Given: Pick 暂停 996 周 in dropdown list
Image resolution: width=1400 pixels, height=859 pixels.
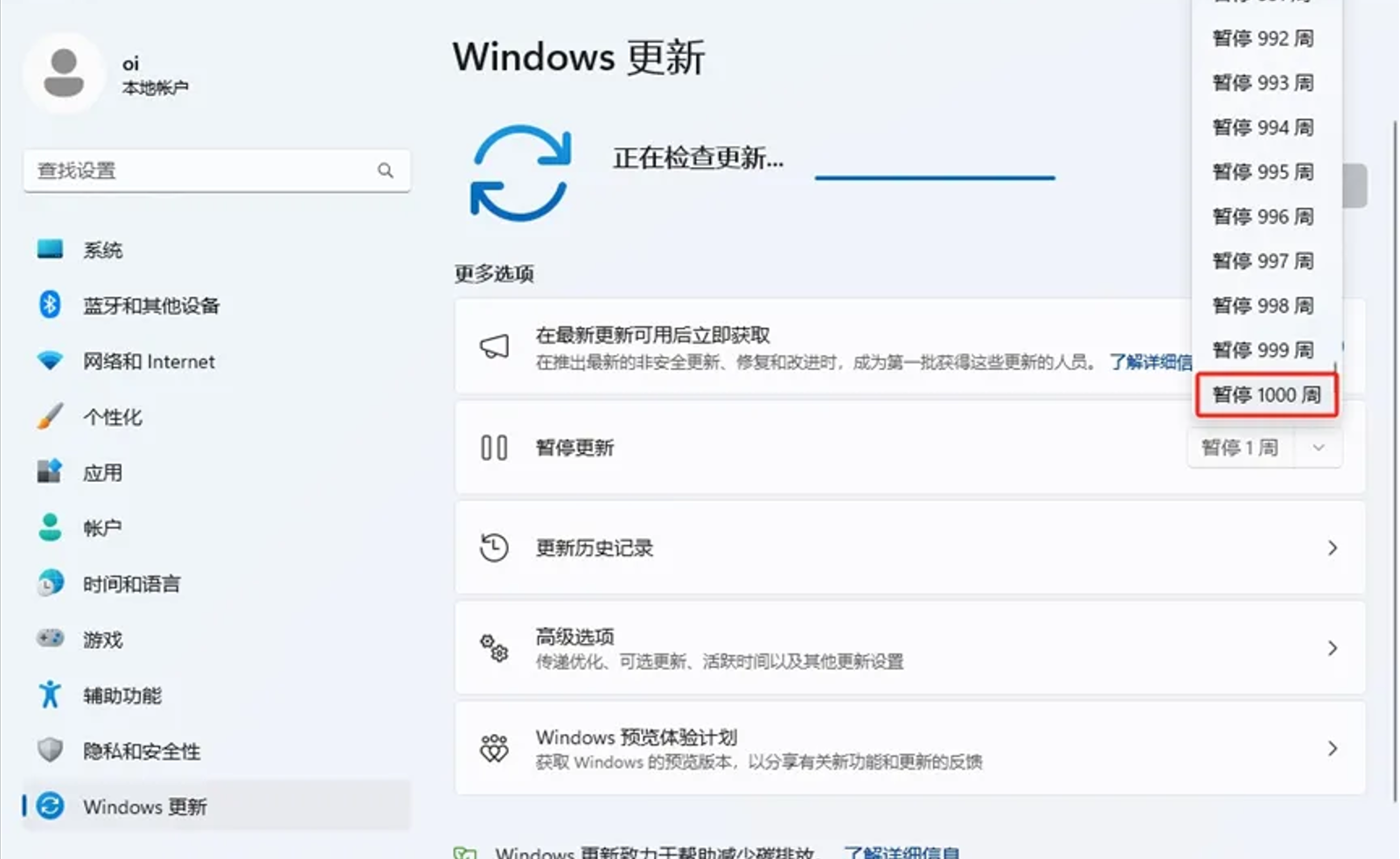Looking at the screenshot, I should point(1264,216).
